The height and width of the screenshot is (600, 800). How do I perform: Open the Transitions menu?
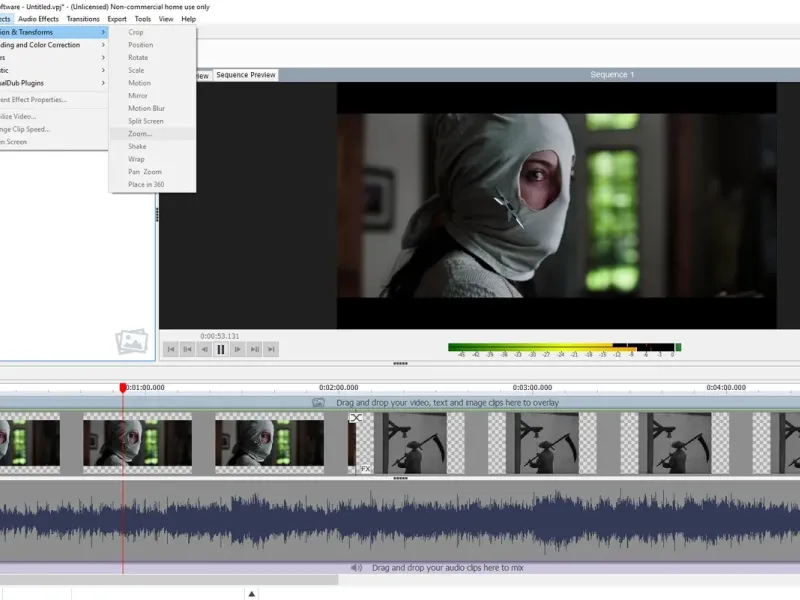pyautogui.click(x=83, y=19)
